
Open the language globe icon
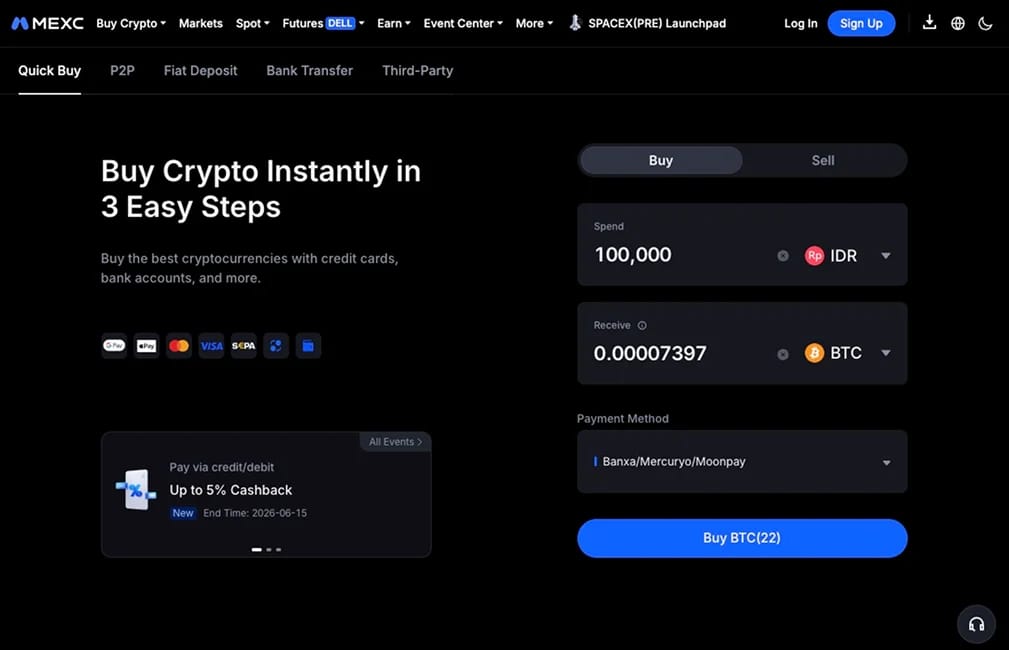tap(958, 23)
